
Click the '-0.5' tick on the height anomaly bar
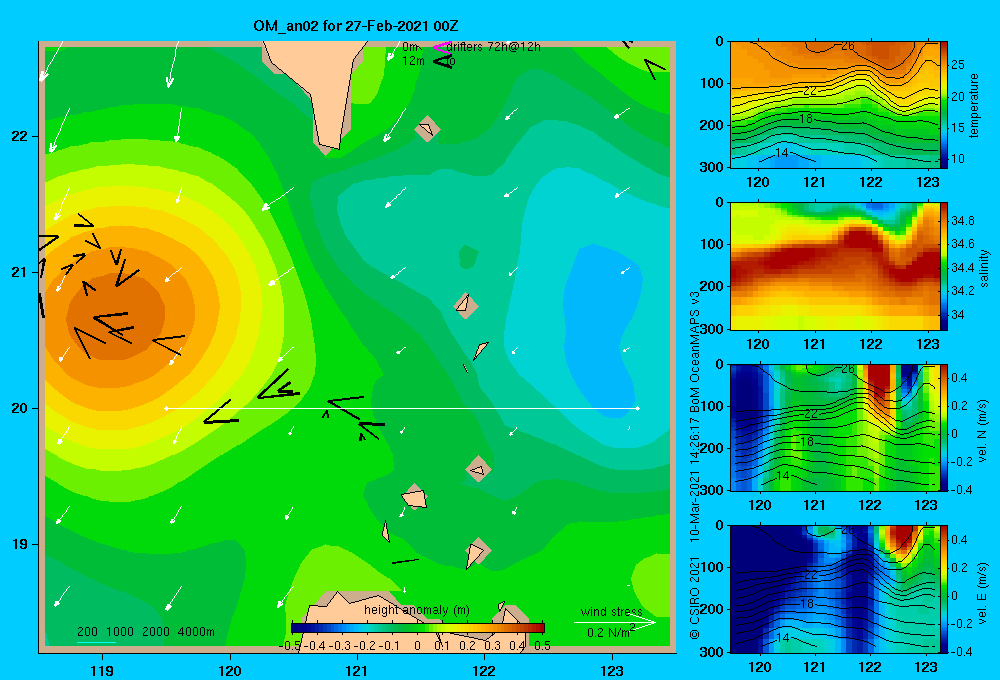click(290, 646)
